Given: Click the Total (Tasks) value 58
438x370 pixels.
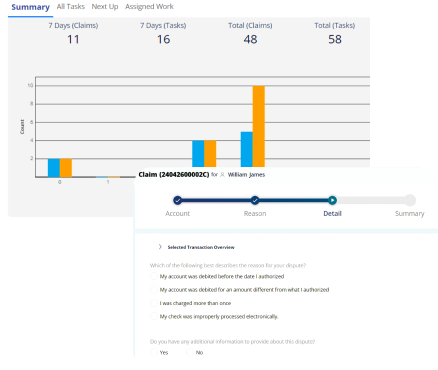Looking at the screenshot, I should pyautogui.click(x=335, y=39).
